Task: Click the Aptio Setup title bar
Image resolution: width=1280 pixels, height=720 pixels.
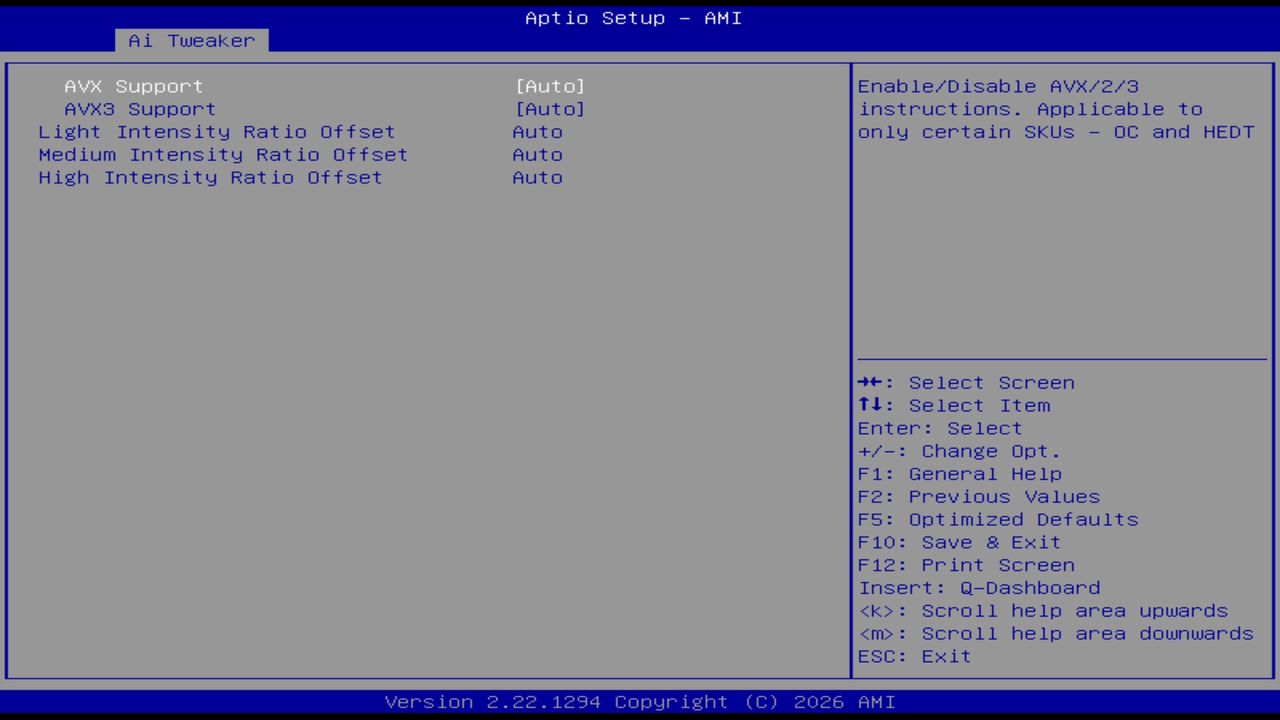Action: point(632,17)
